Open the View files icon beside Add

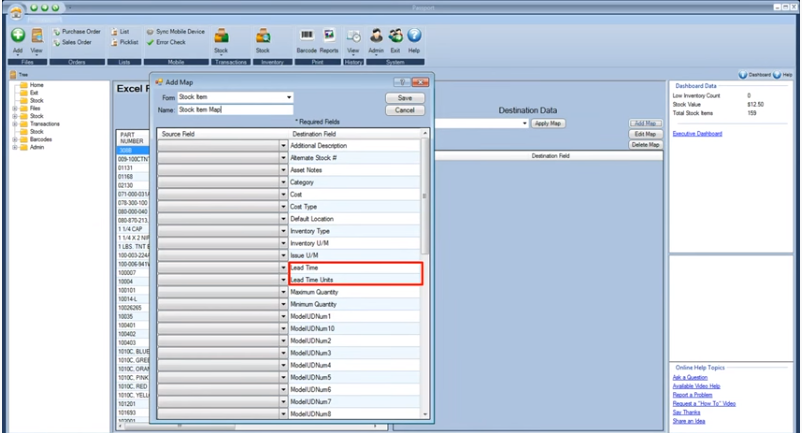37,35
